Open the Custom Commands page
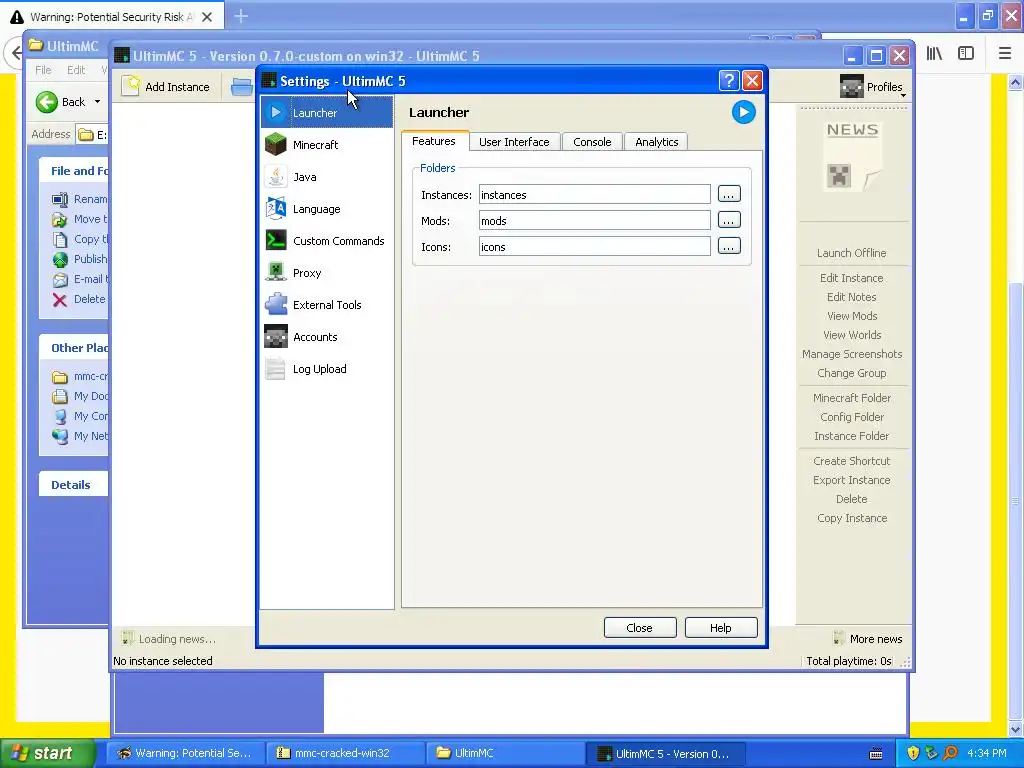Image resolution: width=1024 pixels, height=768 pixels. tap(327, 240)
